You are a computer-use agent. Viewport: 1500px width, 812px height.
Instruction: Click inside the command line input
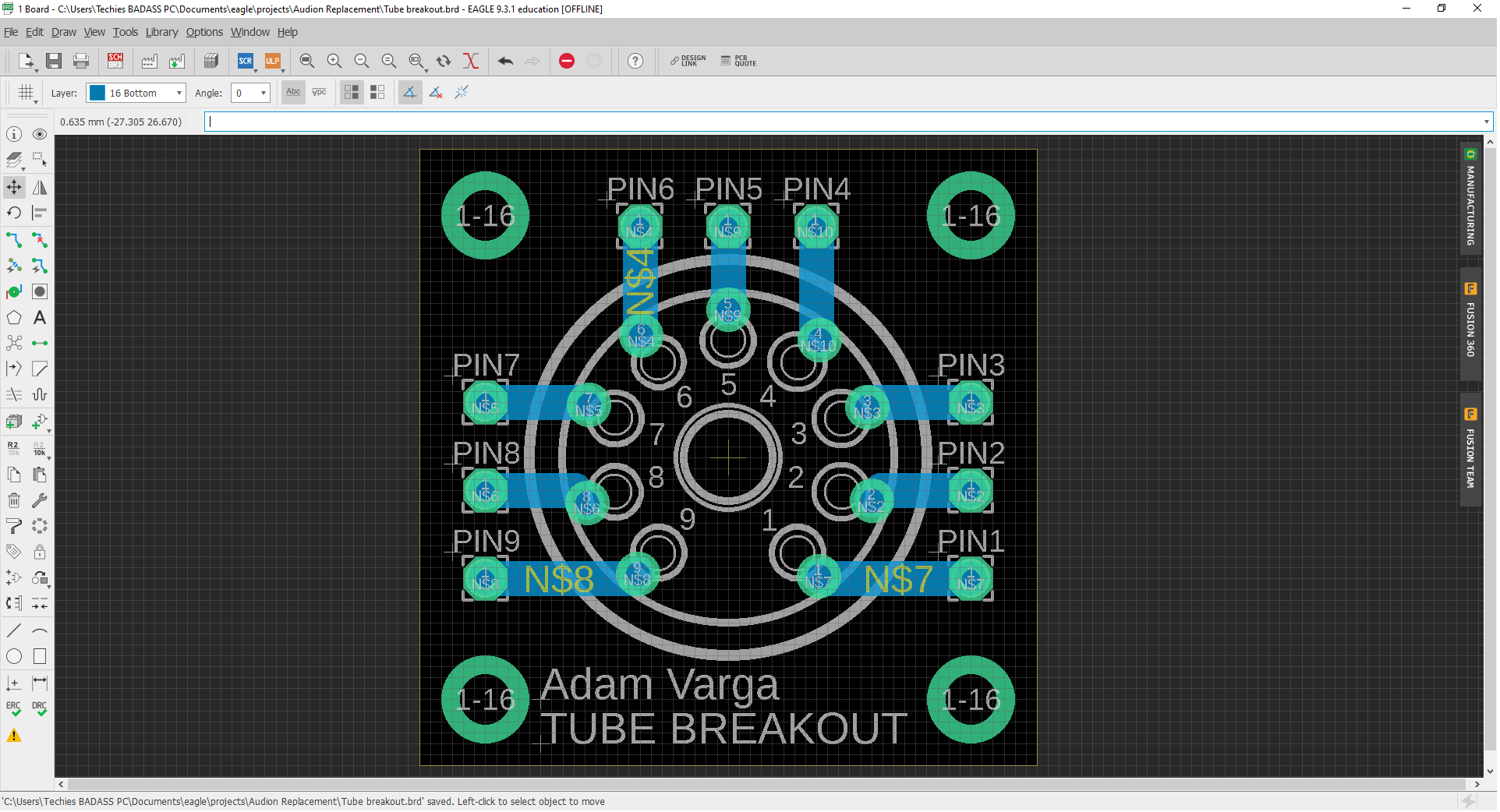pos(842,122)
